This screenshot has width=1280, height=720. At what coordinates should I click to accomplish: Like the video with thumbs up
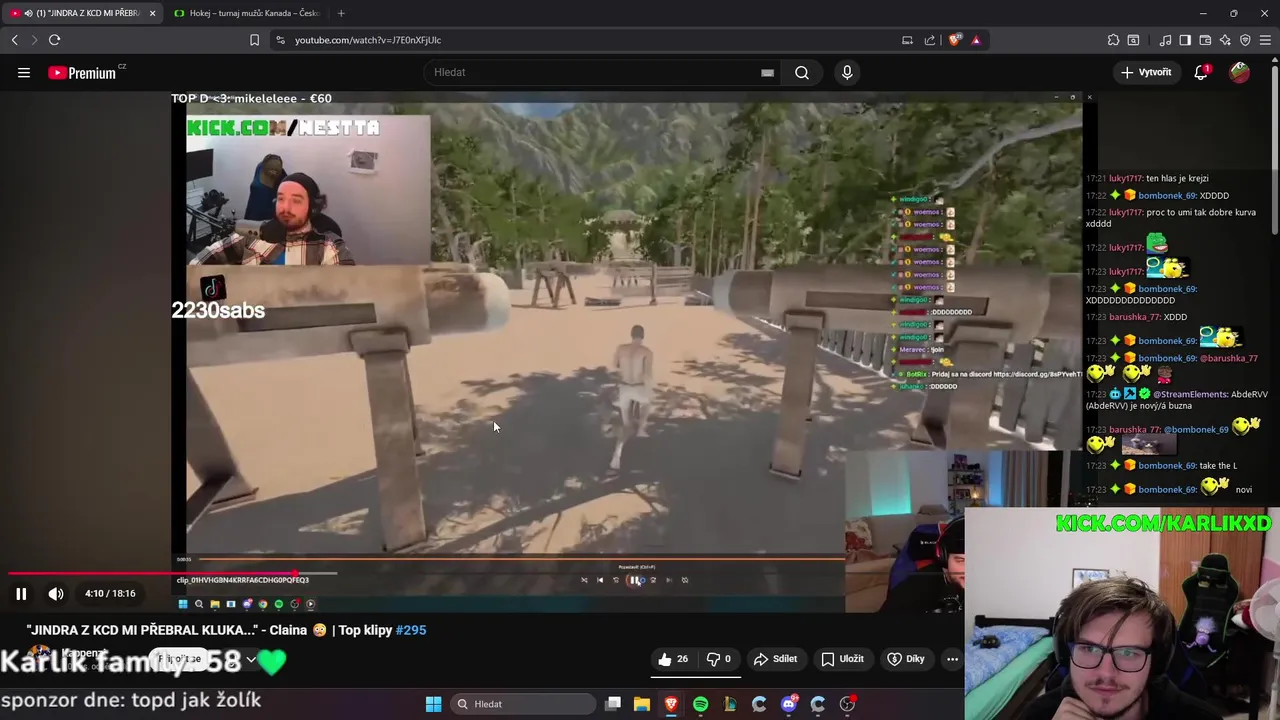coord(673,659)
